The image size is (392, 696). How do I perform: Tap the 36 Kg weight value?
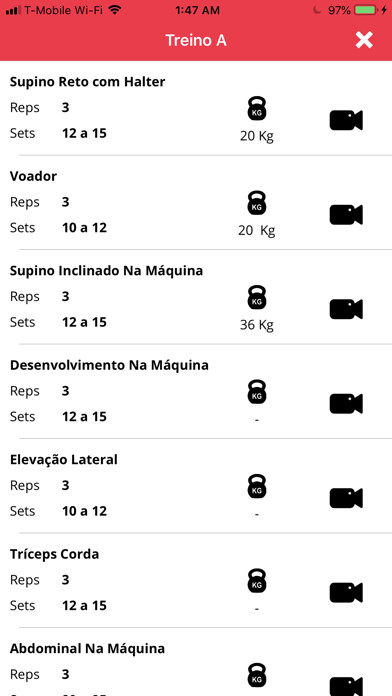point(257,325)
